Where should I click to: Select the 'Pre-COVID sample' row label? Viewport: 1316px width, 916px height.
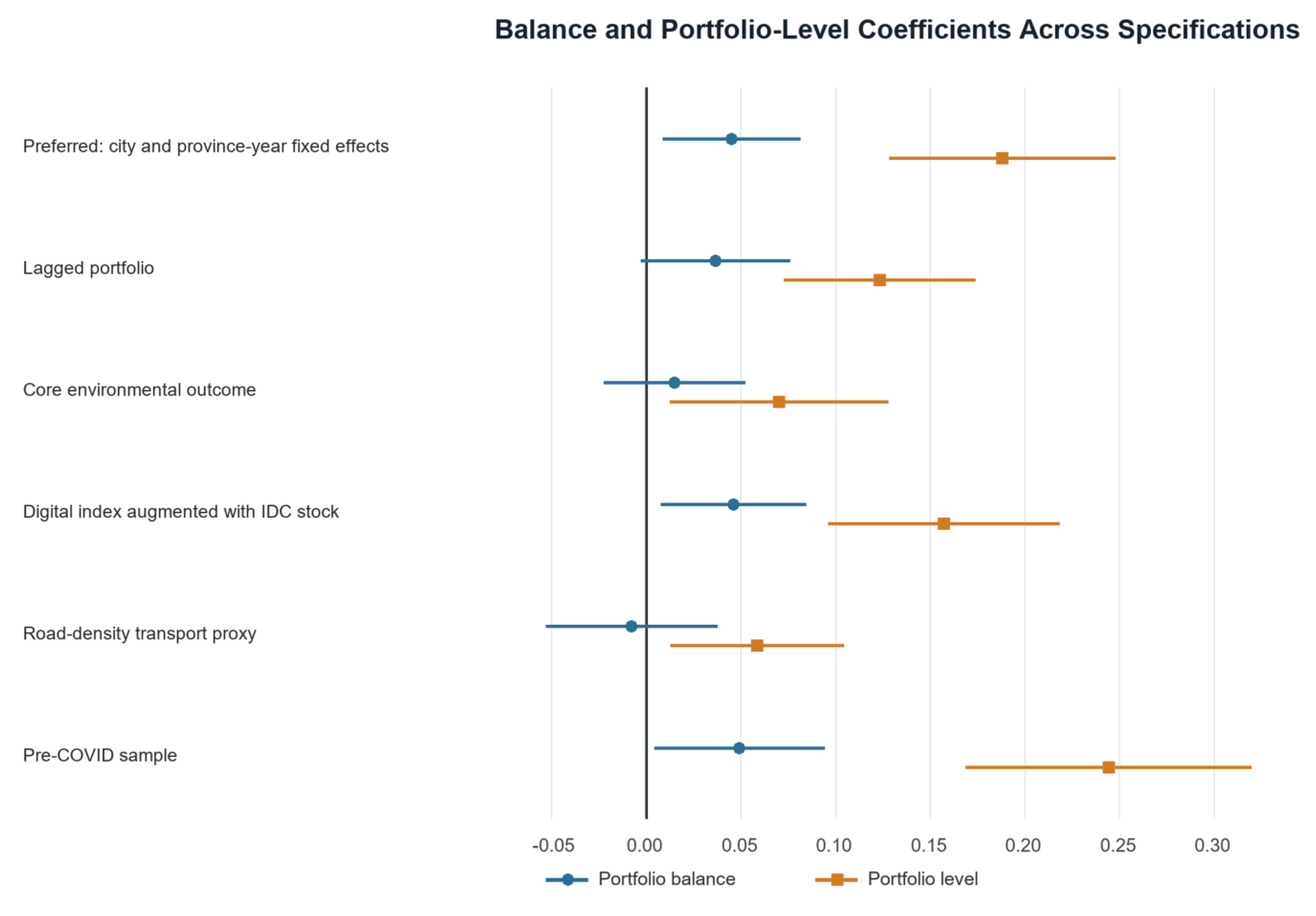(100, 756)
